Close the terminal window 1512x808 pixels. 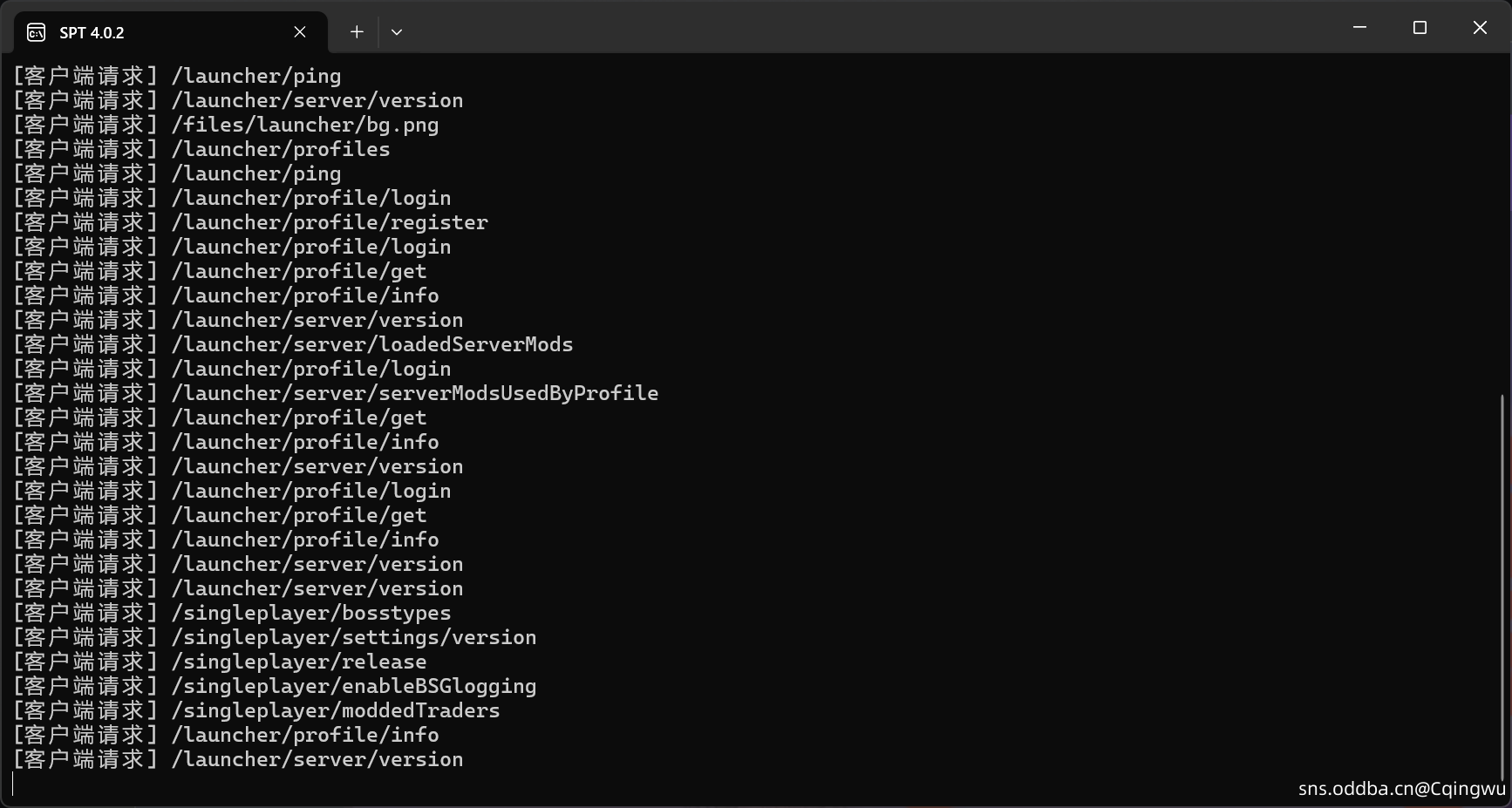(x=1480, y=28)
